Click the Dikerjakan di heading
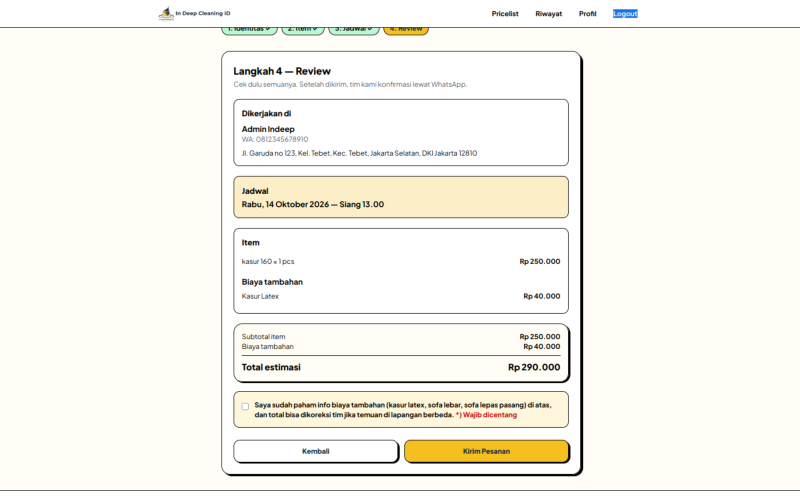Screen dimensions: 800x500 tap(266, 113)
